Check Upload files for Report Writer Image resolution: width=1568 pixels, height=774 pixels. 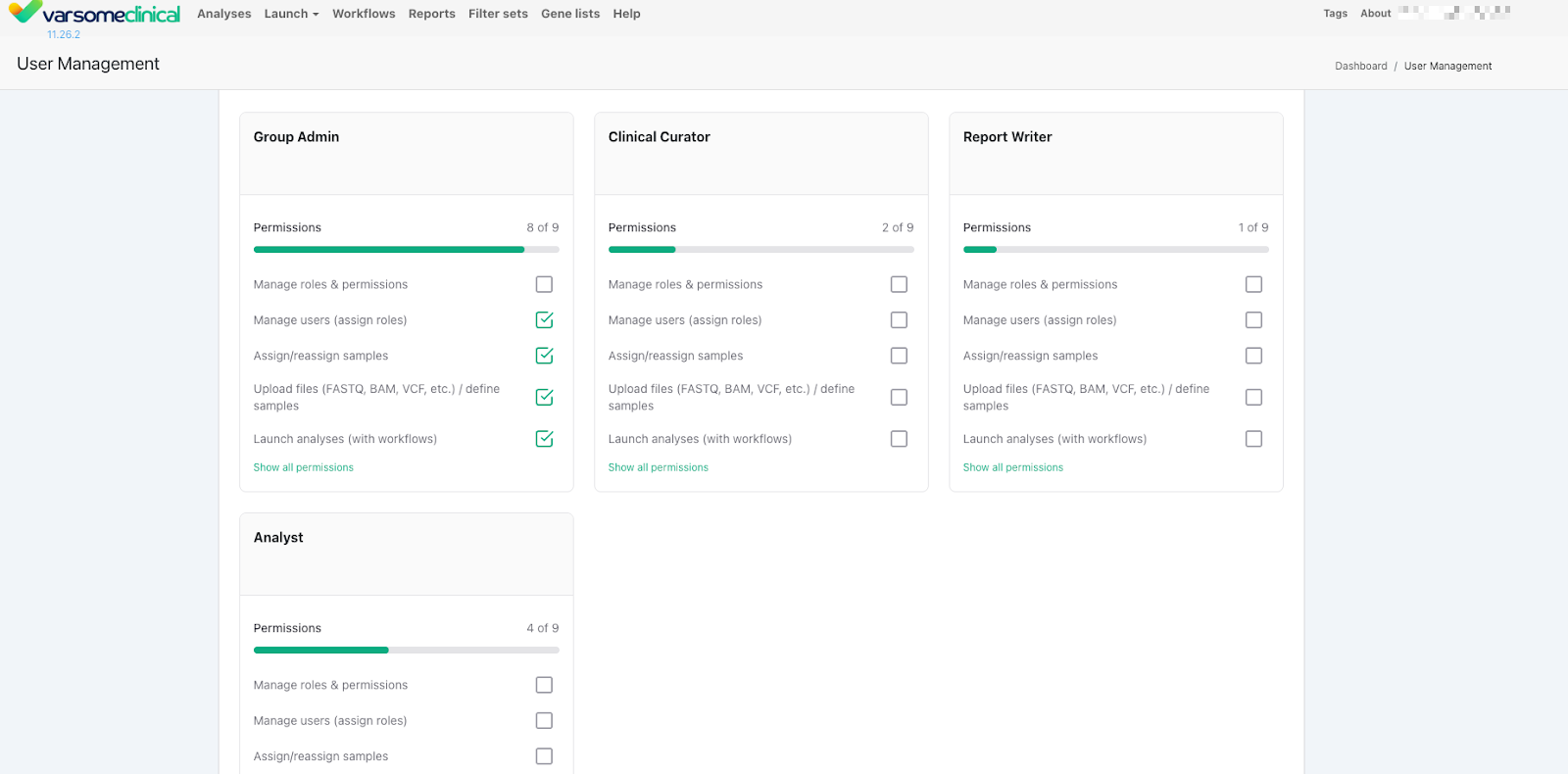pyautogui.click(x=1253, y=397)
